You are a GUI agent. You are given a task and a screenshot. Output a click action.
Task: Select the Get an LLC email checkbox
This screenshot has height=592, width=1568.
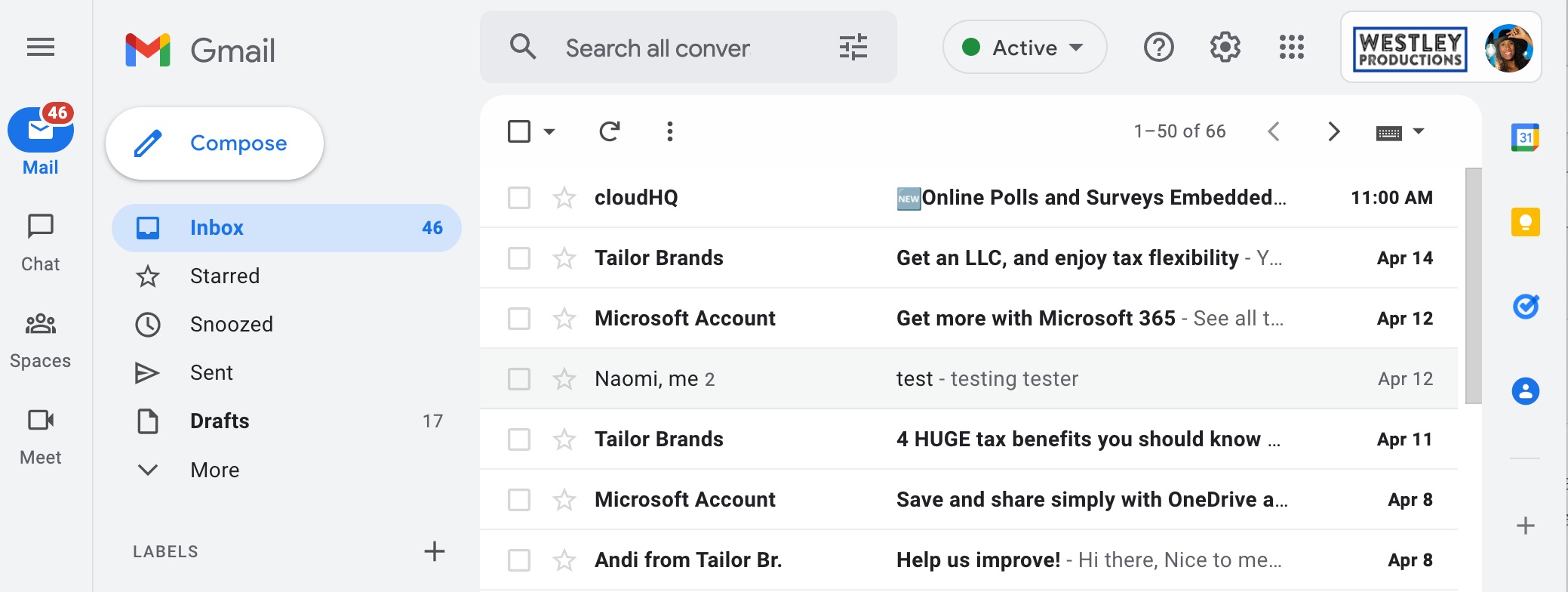519,258
